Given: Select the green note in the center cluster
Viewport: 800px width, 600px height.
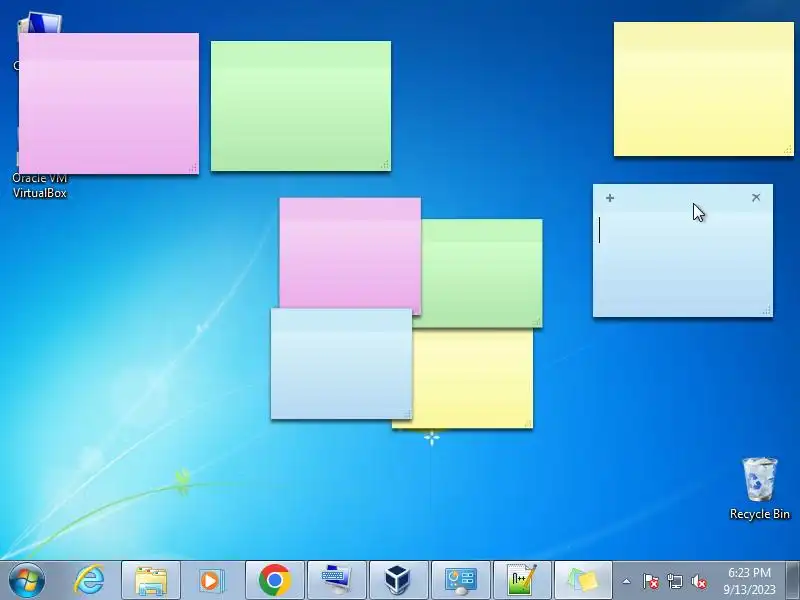Looking at the screenshot, I should click(482, 273).
